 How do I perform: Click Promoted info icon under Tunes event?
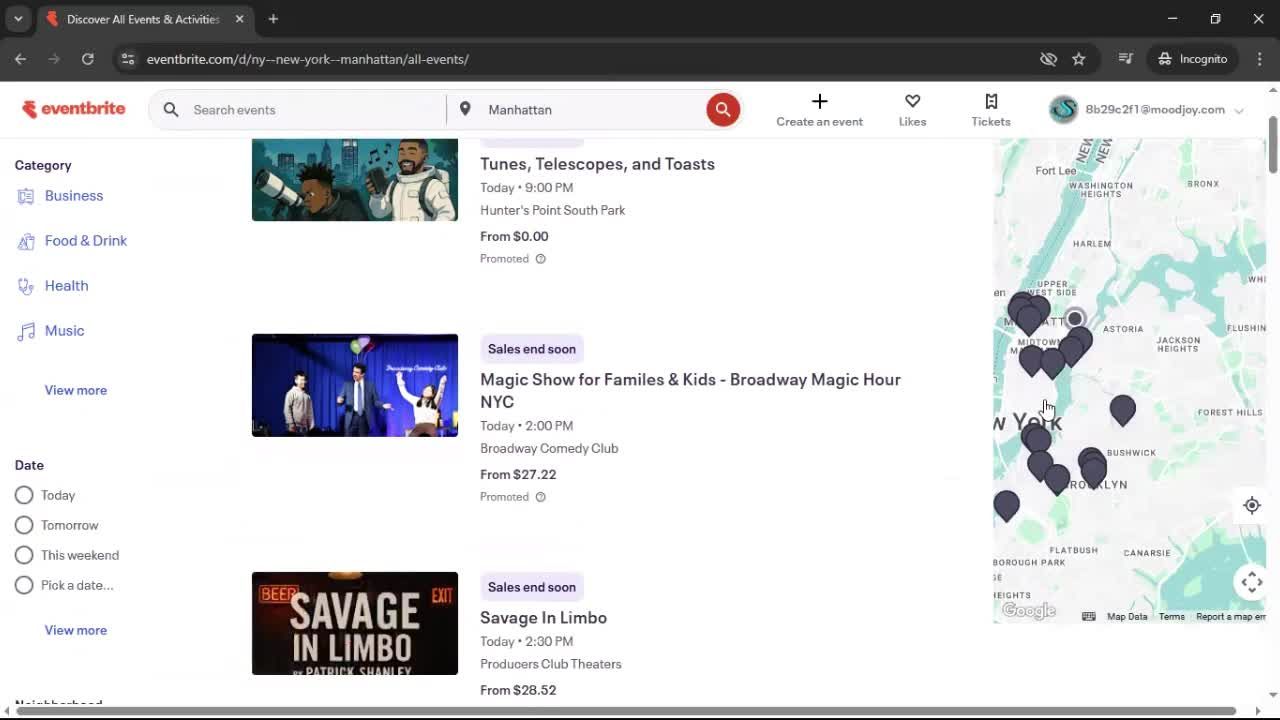pyautogui.click(x=540, y=259)
